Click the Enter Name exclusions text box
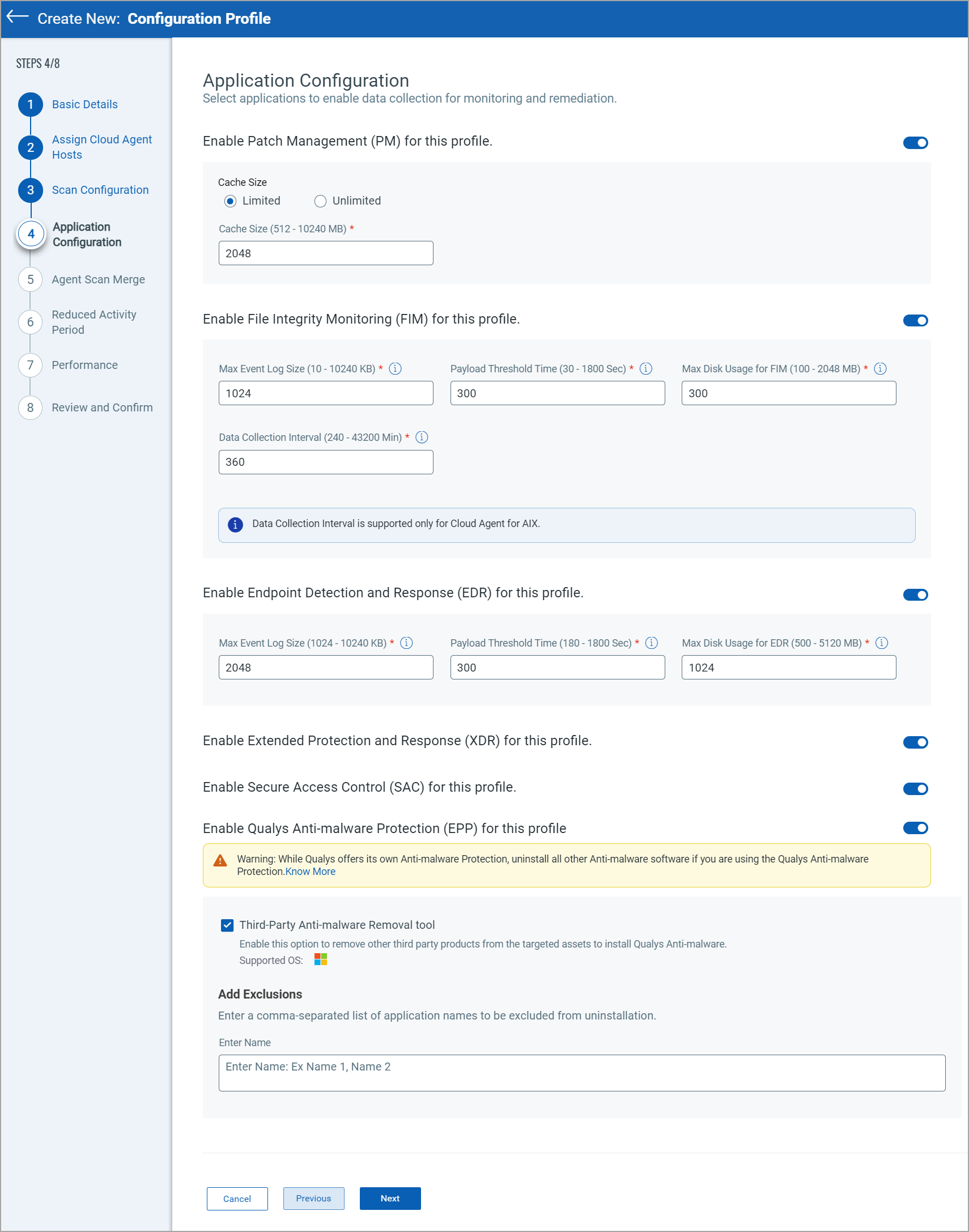This screenshot has height=1232, width=969. tap(581, 1073)
